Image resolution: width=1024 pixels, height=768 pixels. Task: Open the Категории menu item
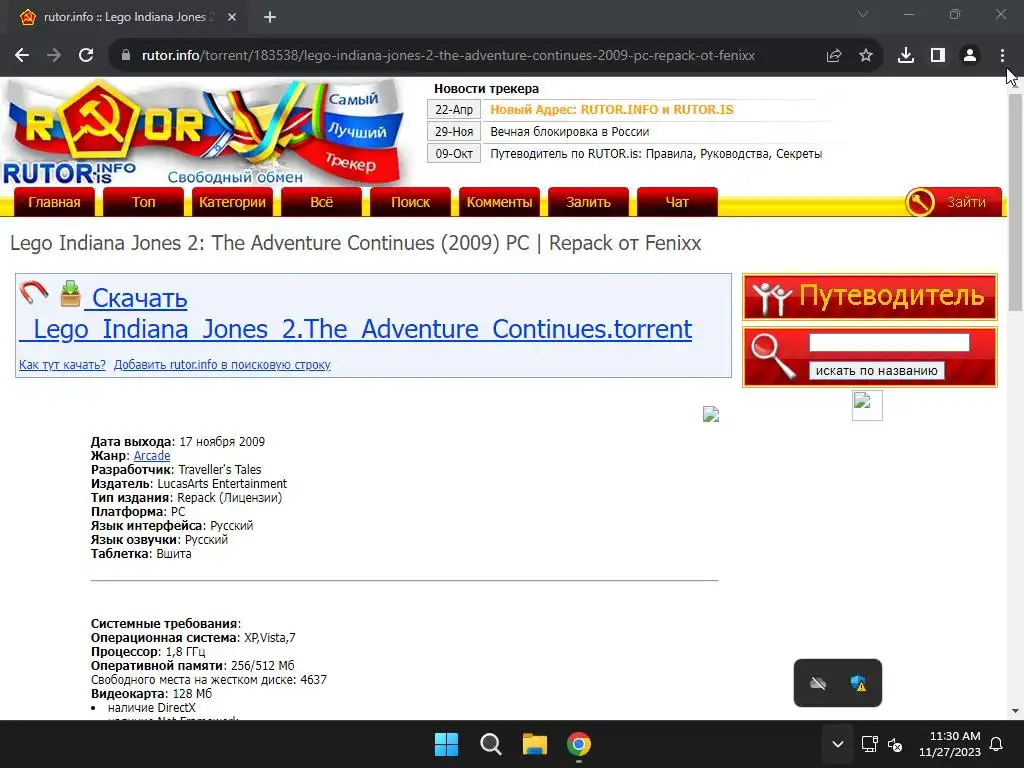click(x=232, y=202)
